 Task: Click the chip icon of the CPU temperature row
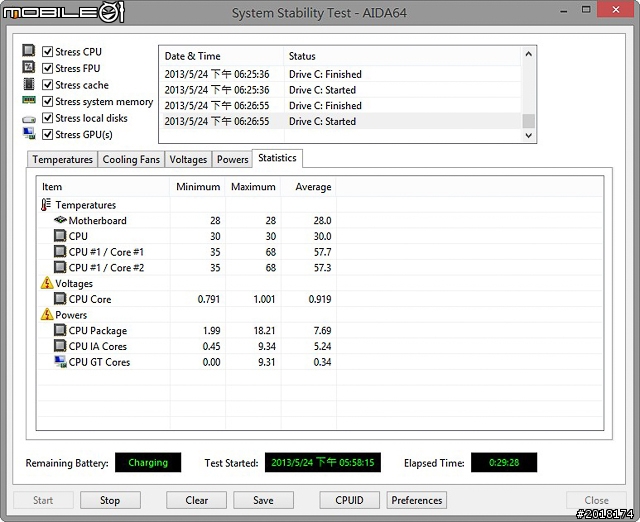(60, 236)
